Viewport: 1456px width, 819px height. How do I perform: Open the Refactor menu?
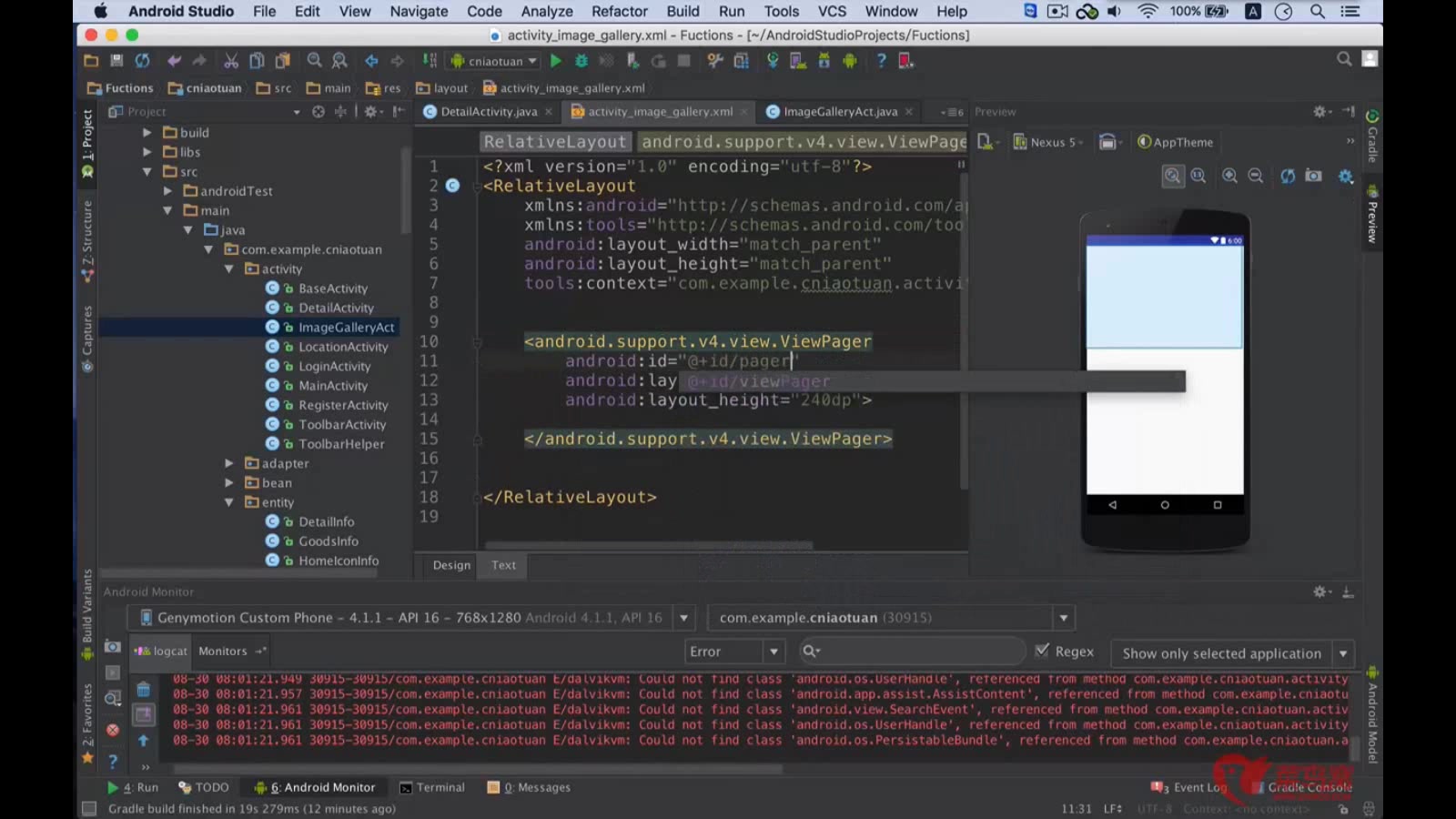tap(619, 11)
